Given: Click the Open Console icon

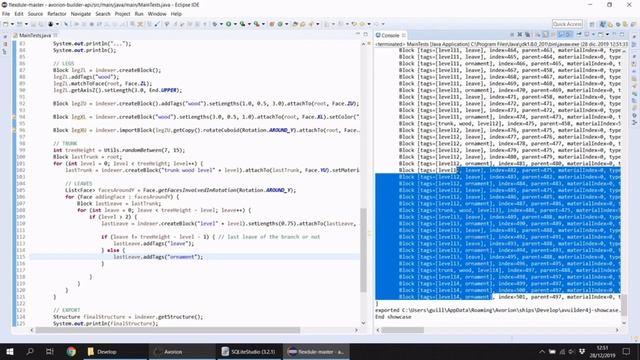Looking at the screenshot, I should coord(600,35).
